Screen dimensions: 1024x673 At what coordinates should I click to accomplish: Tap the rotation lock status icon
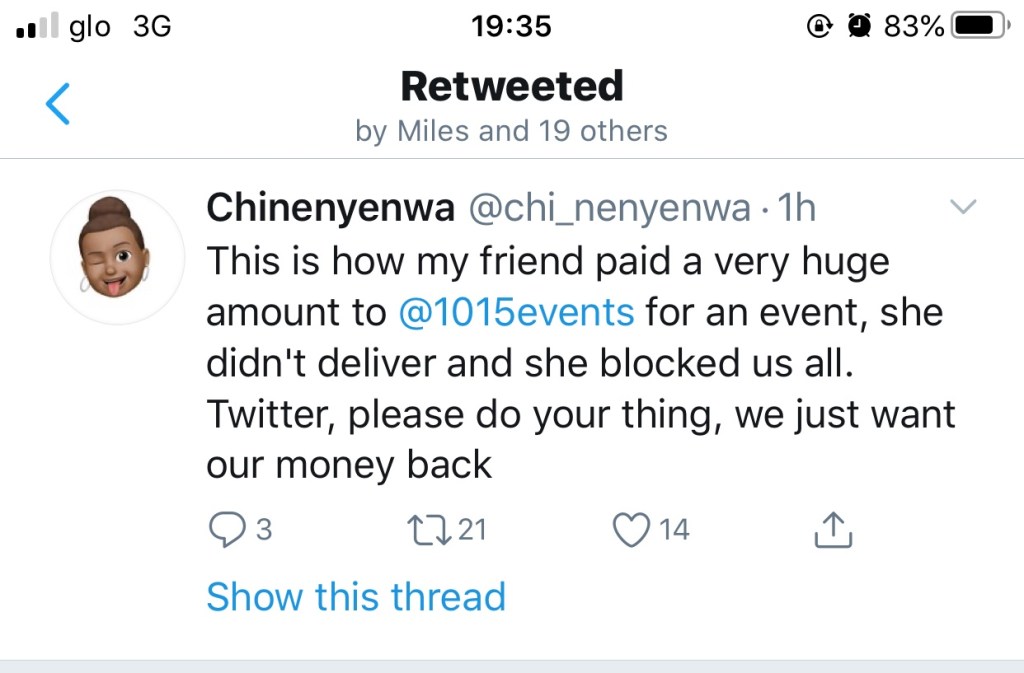[x=821, y=27]
